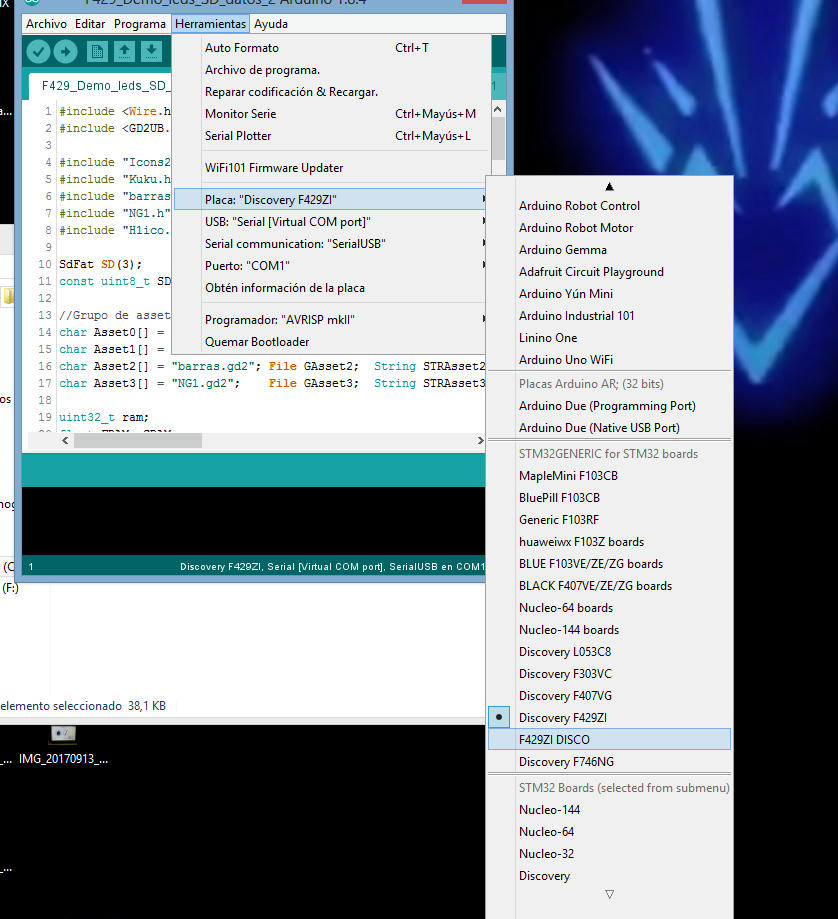Launch the Serial Plotter

331,136
